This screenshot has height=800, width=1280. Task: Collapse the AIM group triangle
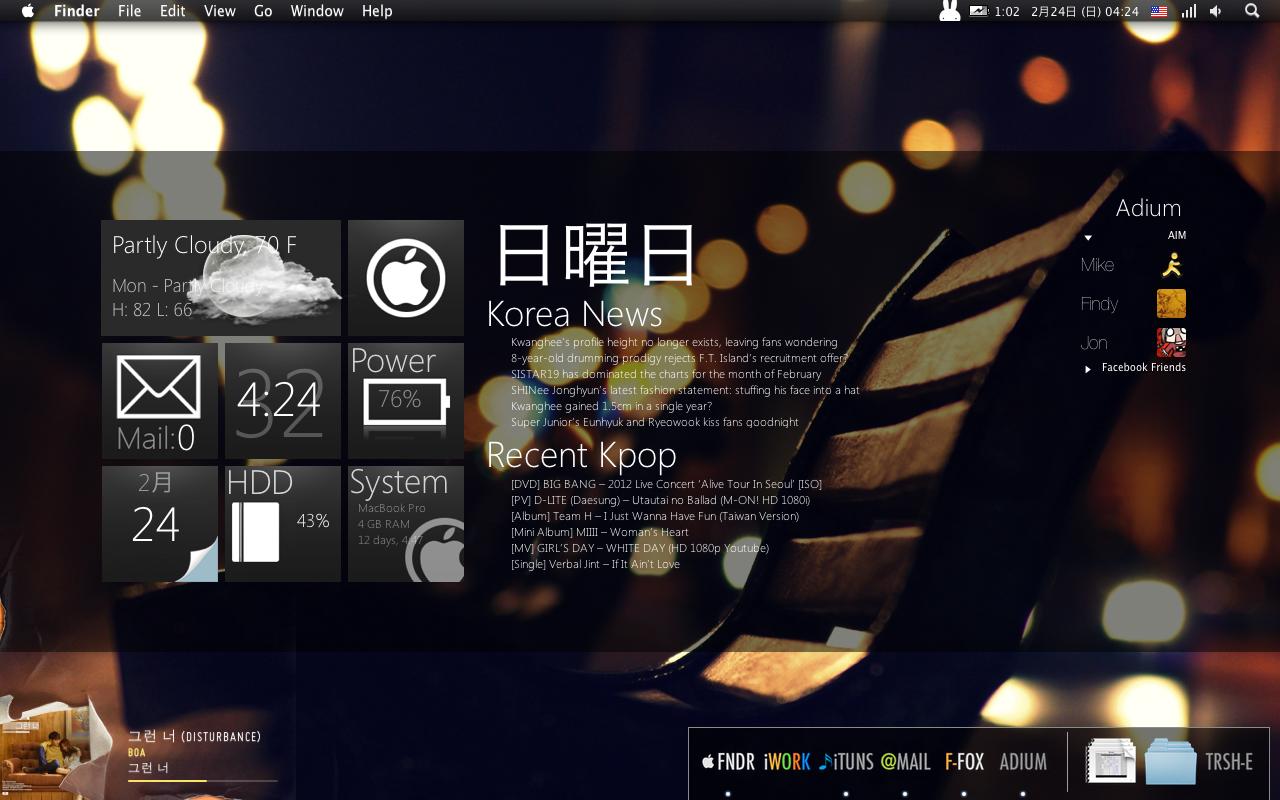click(1088, 237)
